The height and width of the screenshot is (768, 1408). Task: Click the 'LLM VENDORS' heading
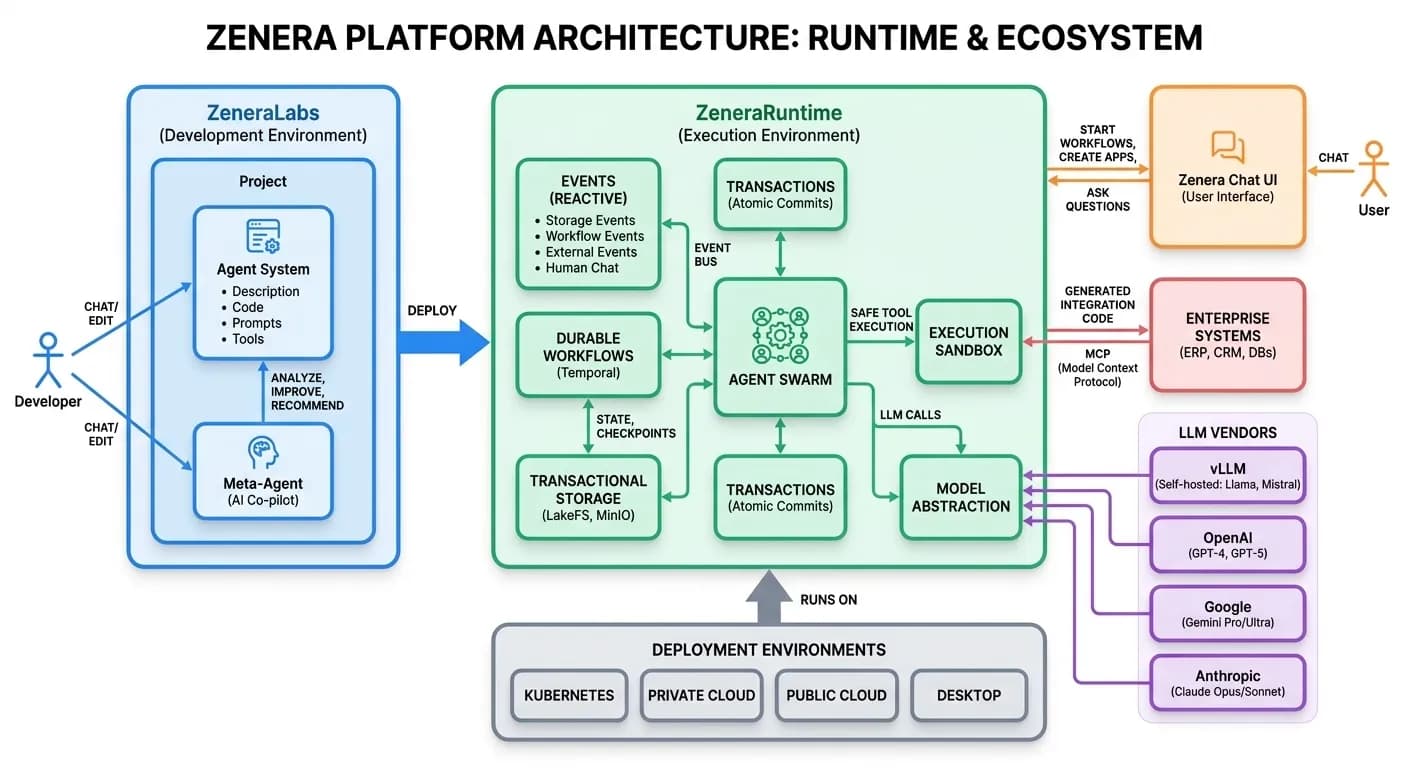click(1227, 432)
